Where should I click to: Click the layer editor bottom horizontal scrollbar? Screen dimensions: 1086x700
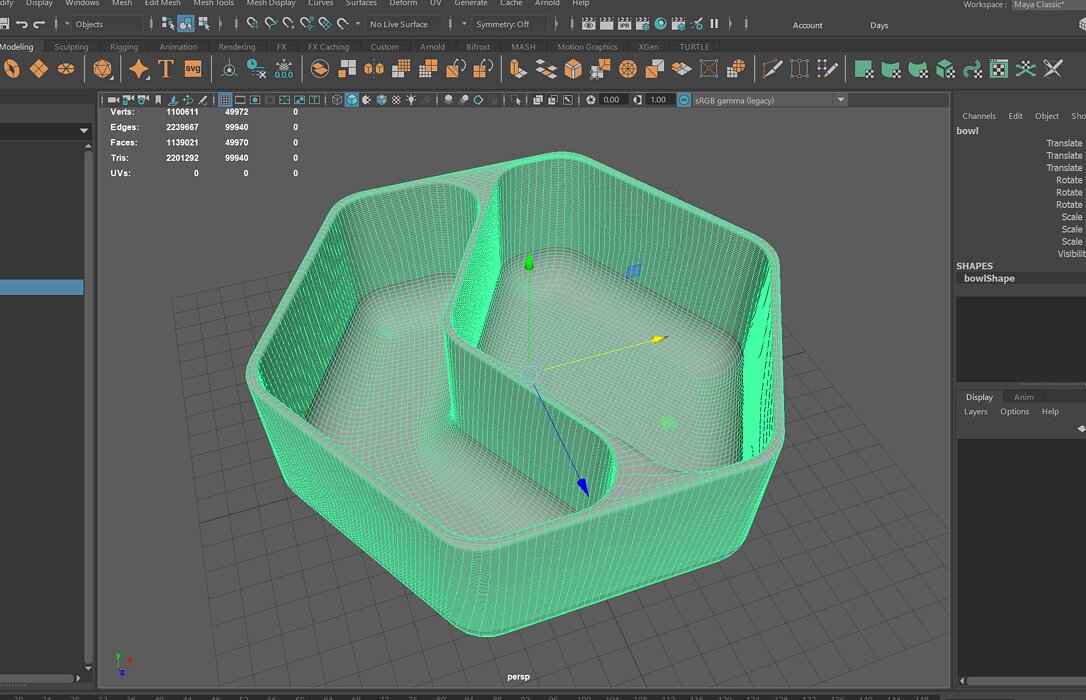point(1026,681)
